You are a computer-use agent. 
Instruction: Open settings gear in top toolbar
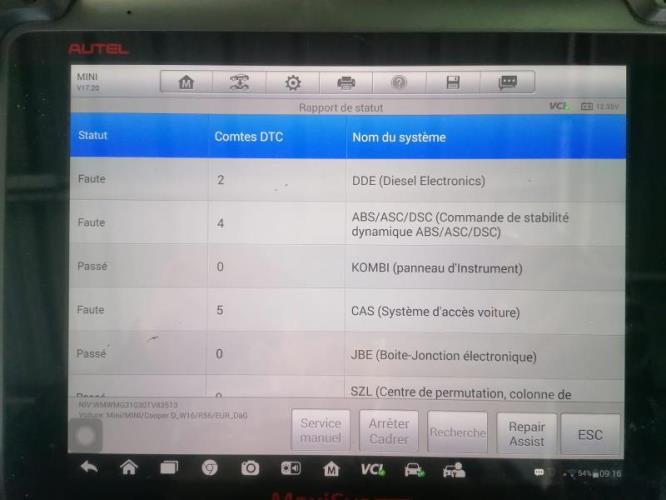coord(293,83)
